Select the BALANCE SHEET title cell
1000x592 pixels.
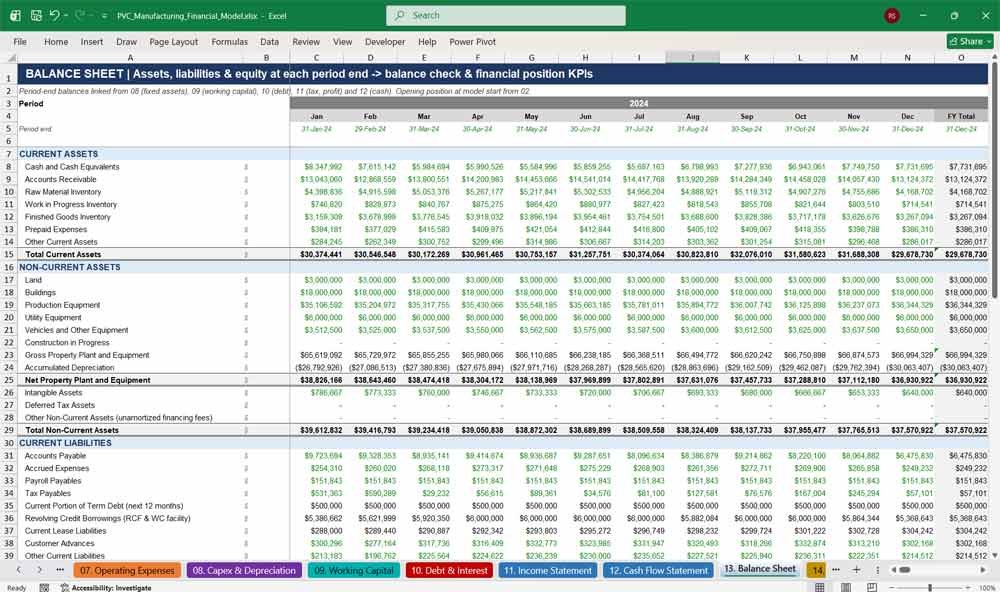click(x=503, y=74)
